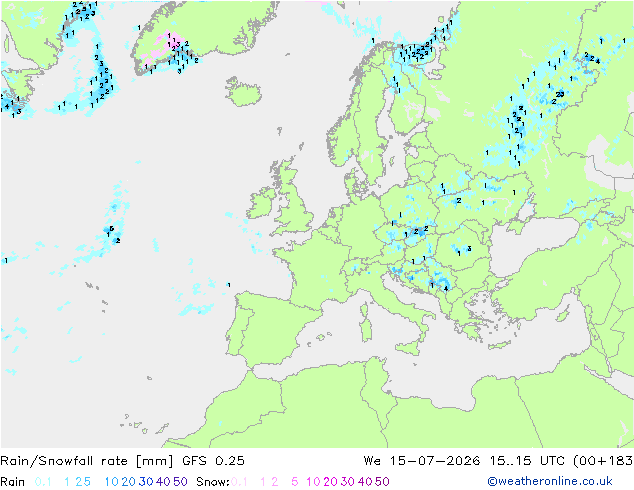The width and height of the screenshot is (634, 490).
Task: Click the island of Corsica
Action: point(364,310)
